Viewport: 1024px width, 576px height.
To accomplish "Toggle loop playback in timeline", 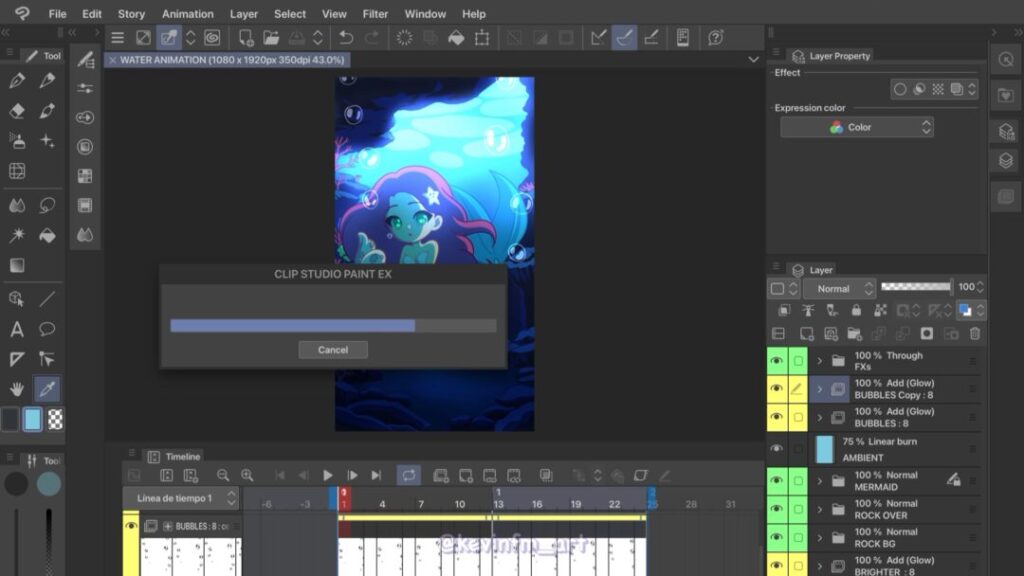I will [409, 475].
